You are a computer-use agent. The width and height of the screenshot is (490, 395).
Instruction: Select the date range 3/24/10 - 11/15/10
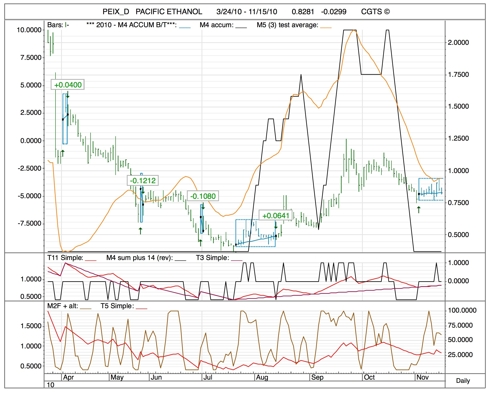pos(247,12)
